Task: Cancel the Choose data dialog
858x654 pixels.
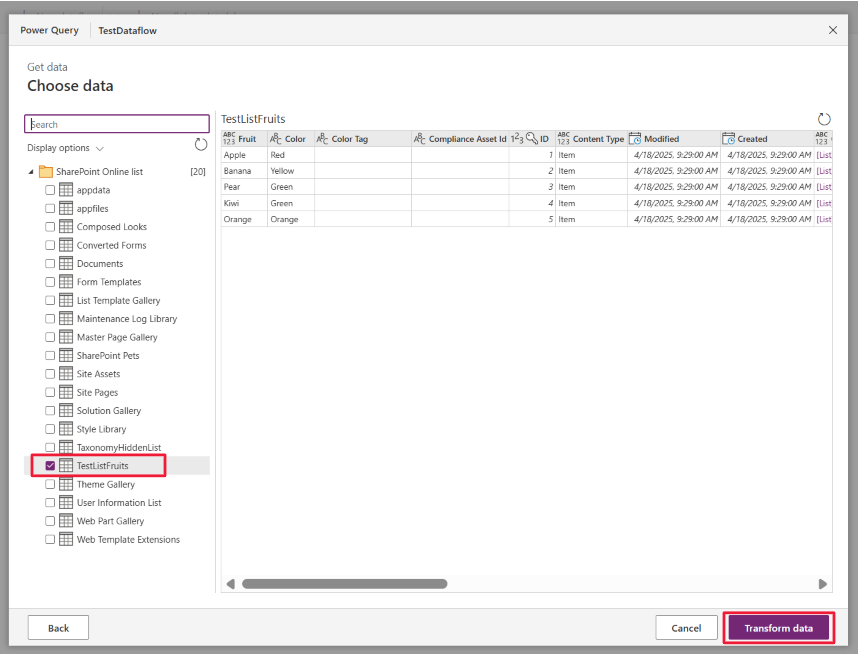Action: pyautogui.click(x=686, y=627)
